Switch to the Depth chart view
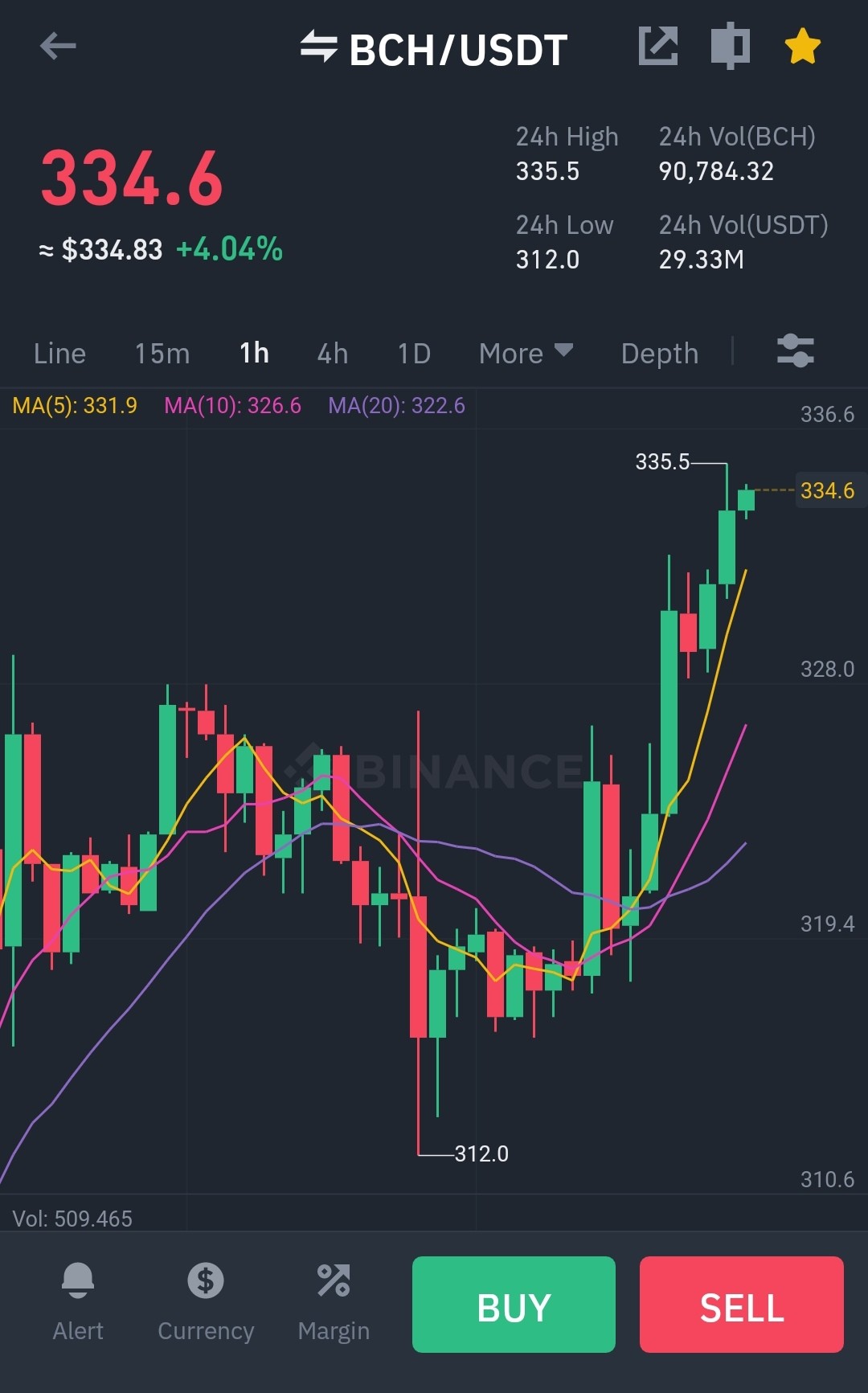This screenshot has width=868, height=1393. click(660, 353)
